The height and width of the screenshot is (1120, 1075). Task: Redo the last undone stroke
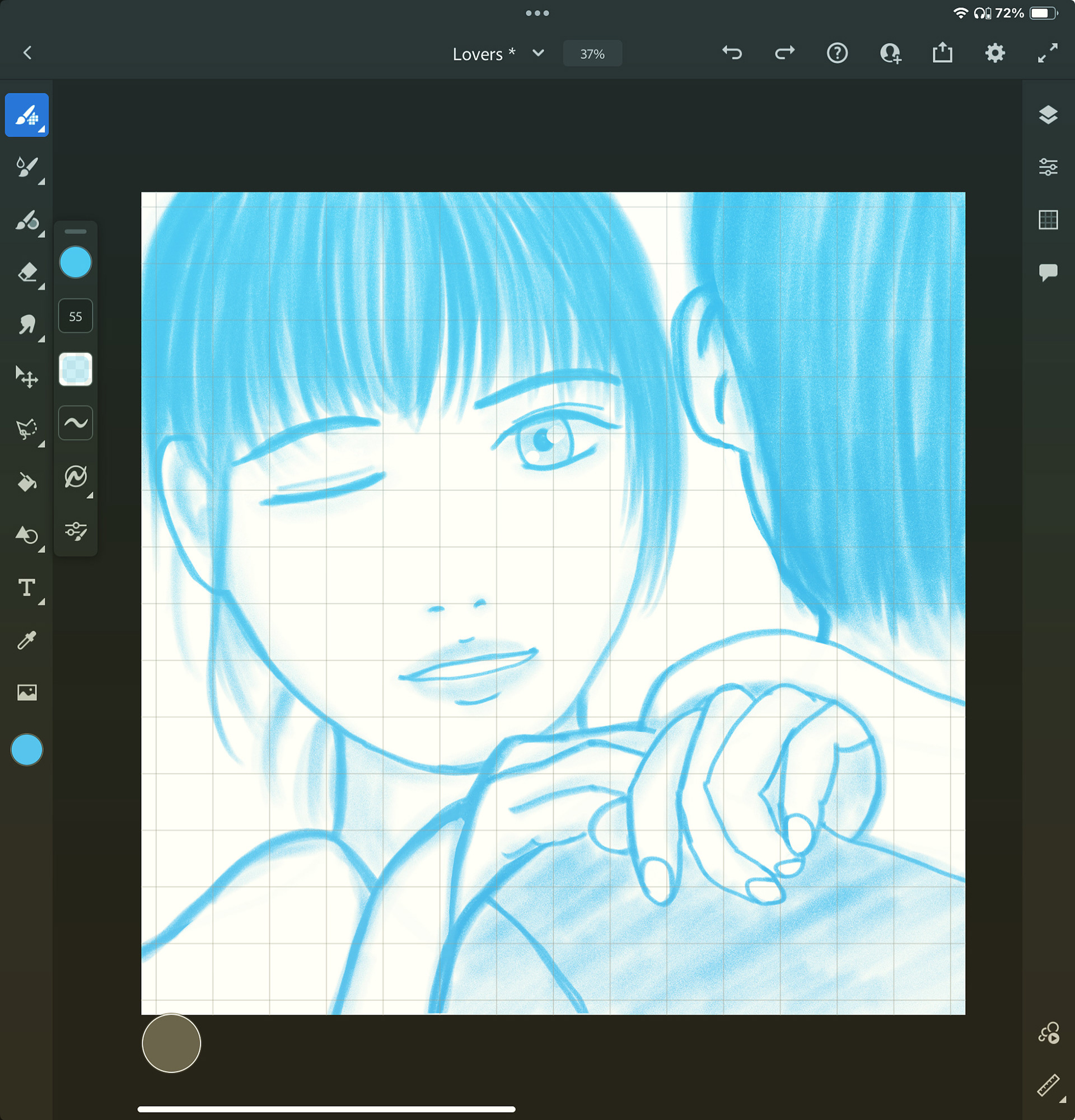click(x=784, y=53)
